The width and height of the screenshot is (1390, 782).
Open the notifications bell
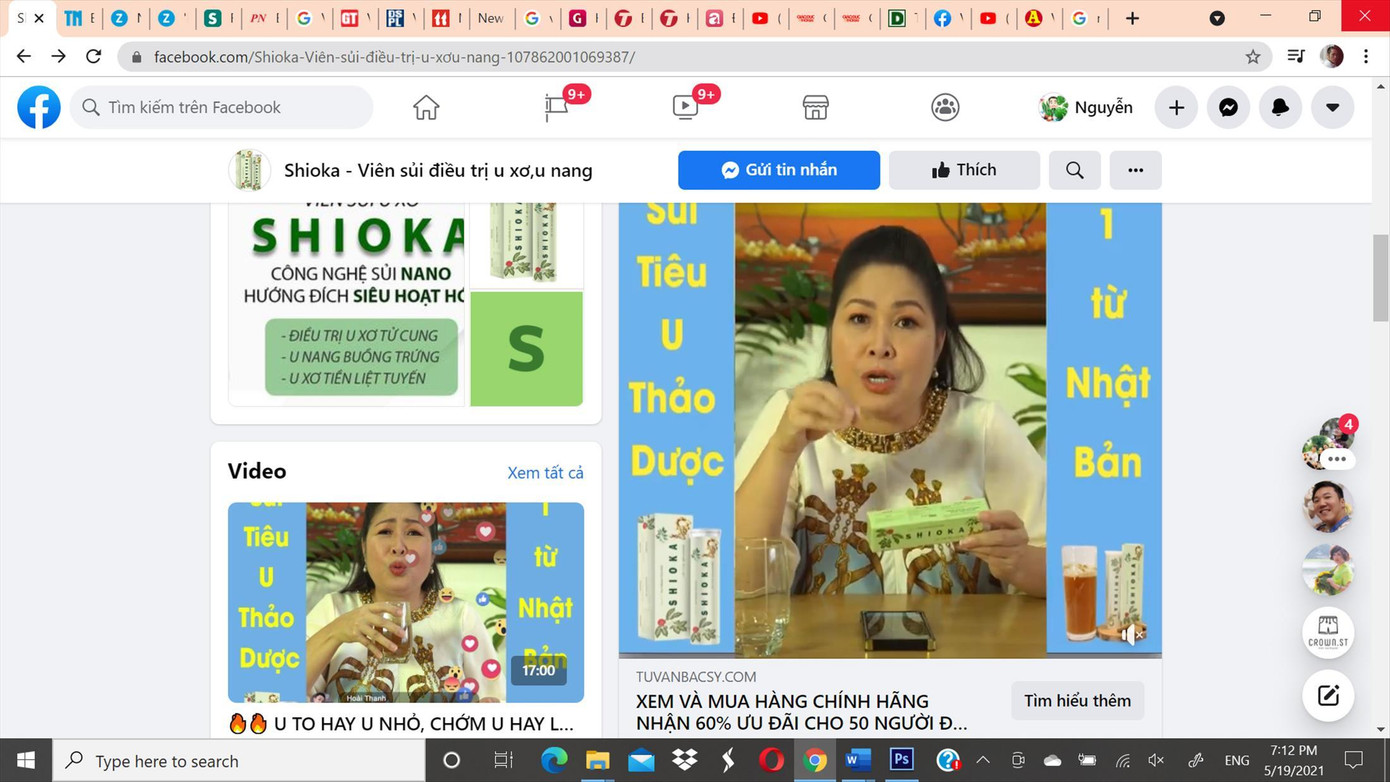(1280, 107)
